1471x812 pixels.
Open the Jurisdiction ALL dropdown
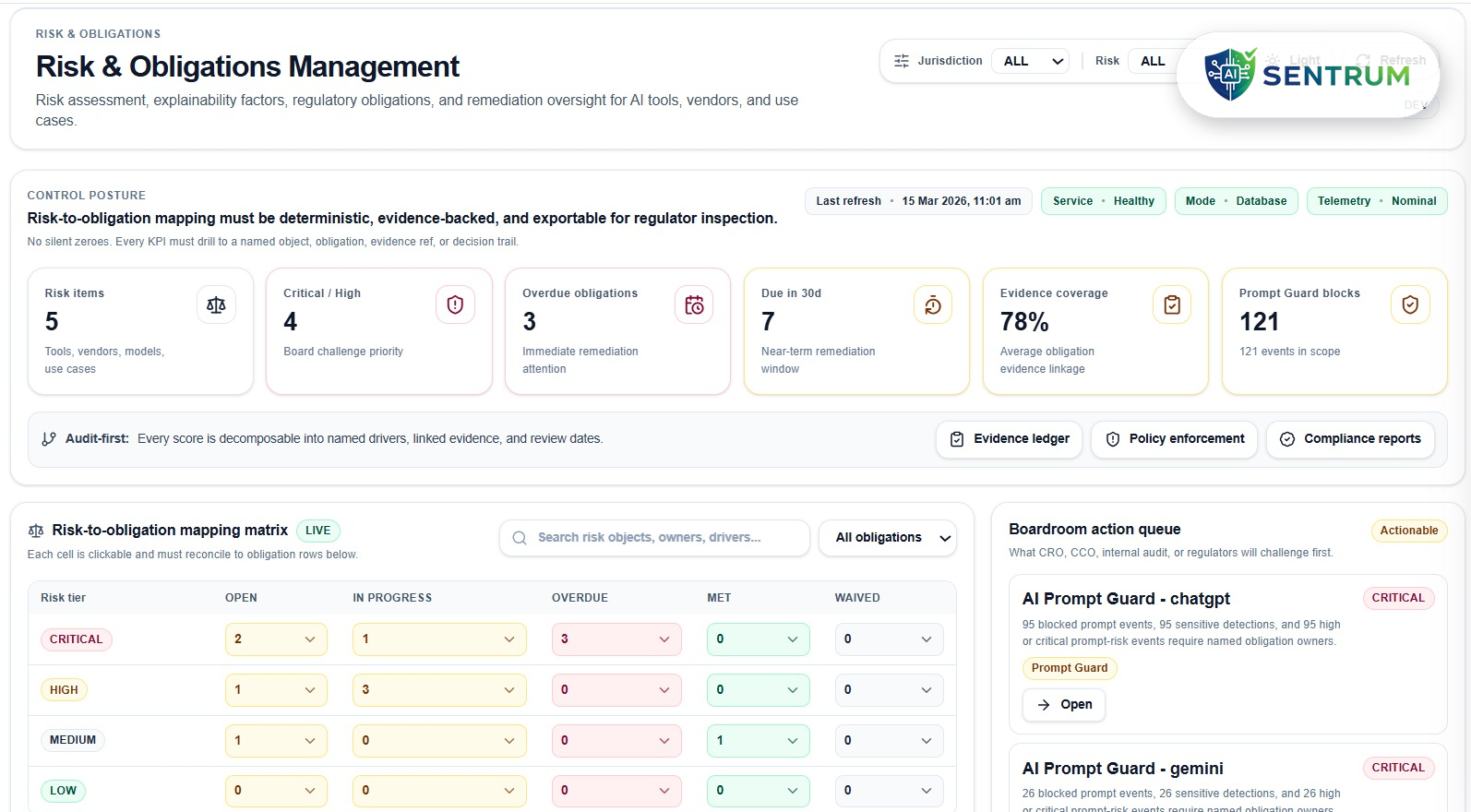(1030, 61)
